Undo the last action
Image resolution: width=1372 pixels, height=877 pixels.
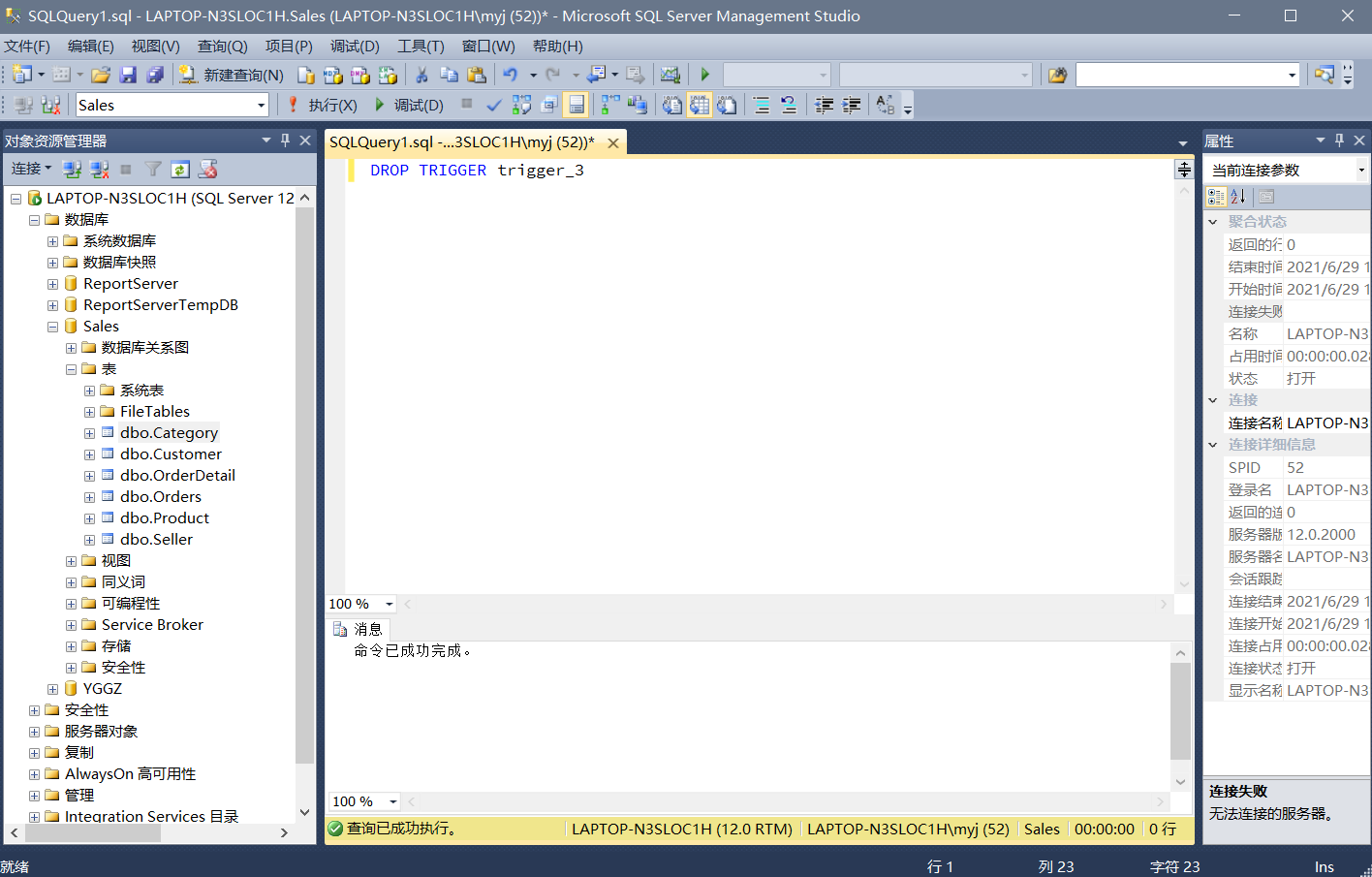[510, 75]
